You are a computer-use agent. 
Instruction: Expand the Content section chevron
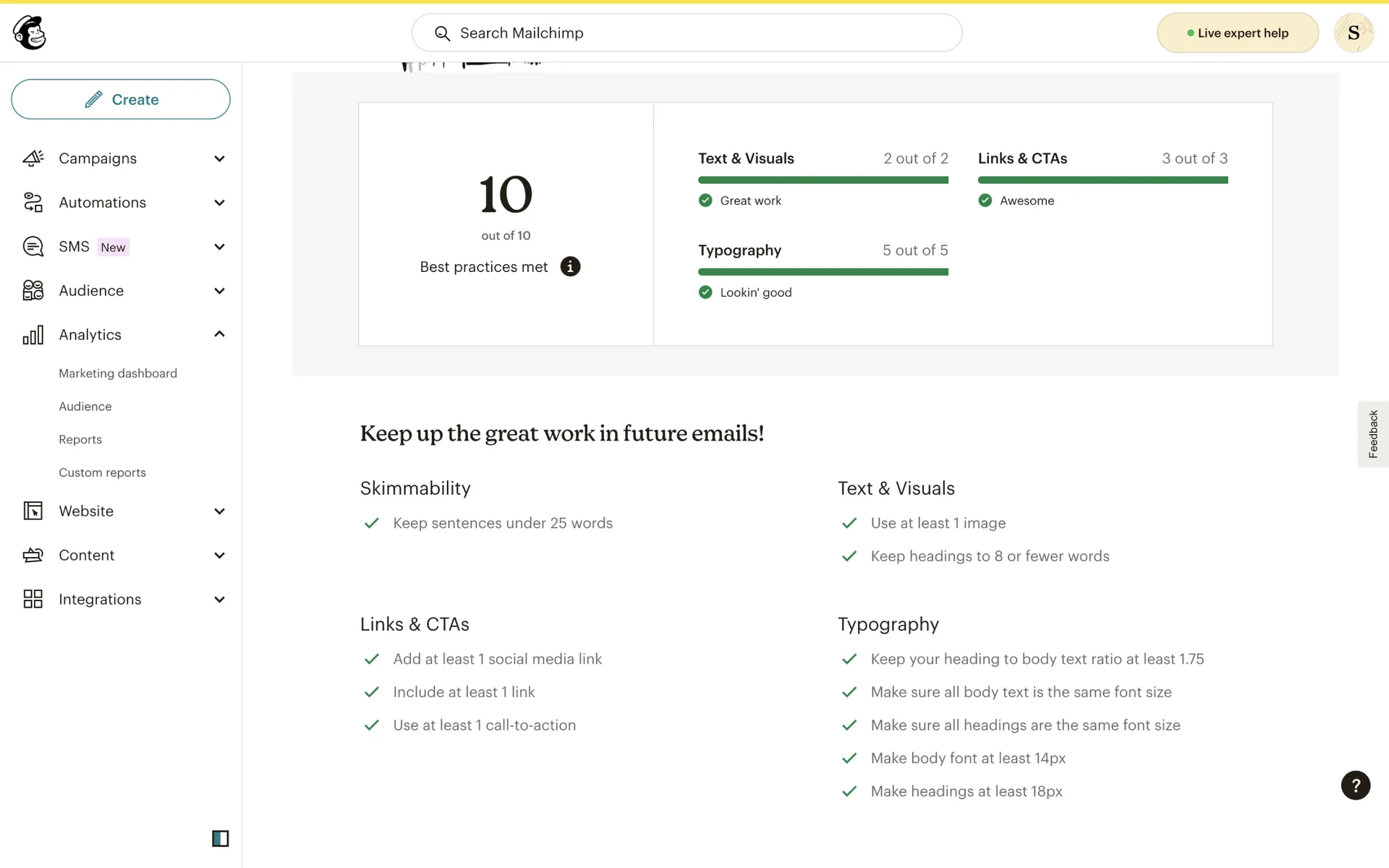(x=219, y=556)
